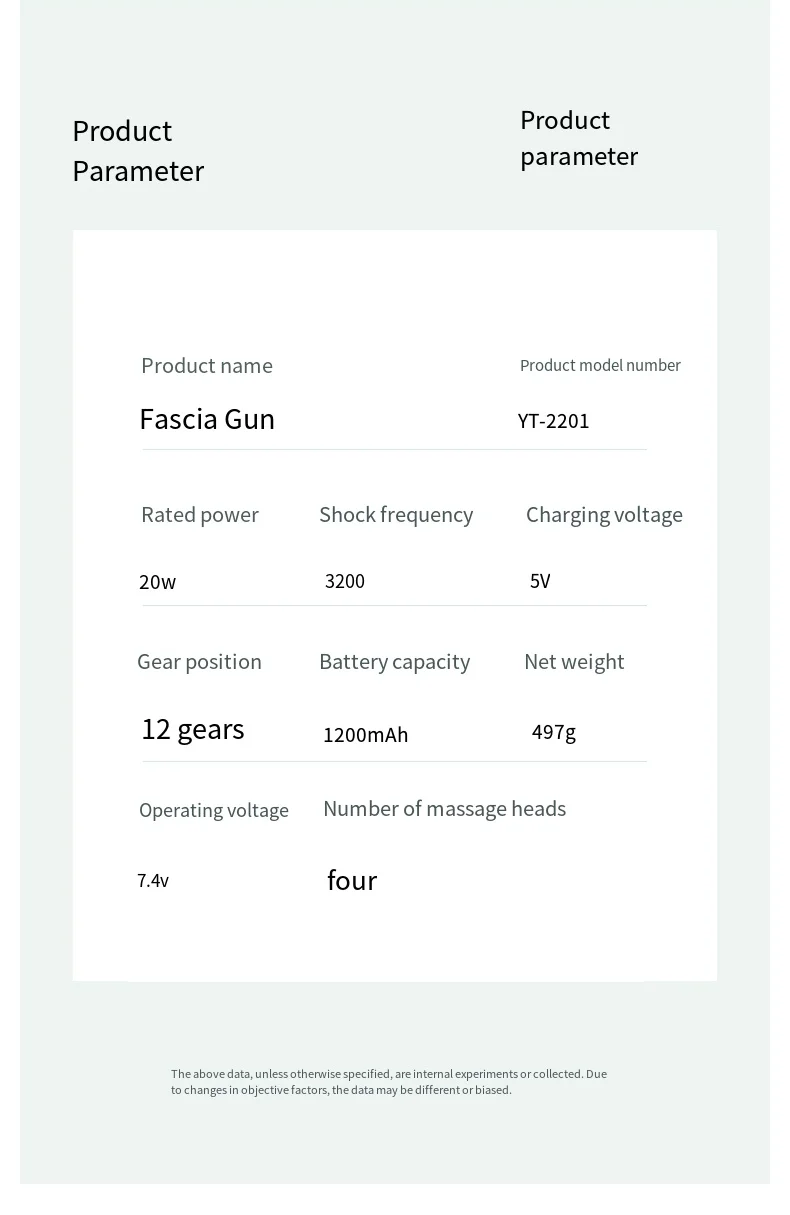Viewport: 790px width, 1215px height.
Task: Select the "Fascia Gun" product name text
Action: tap(207, 419)
